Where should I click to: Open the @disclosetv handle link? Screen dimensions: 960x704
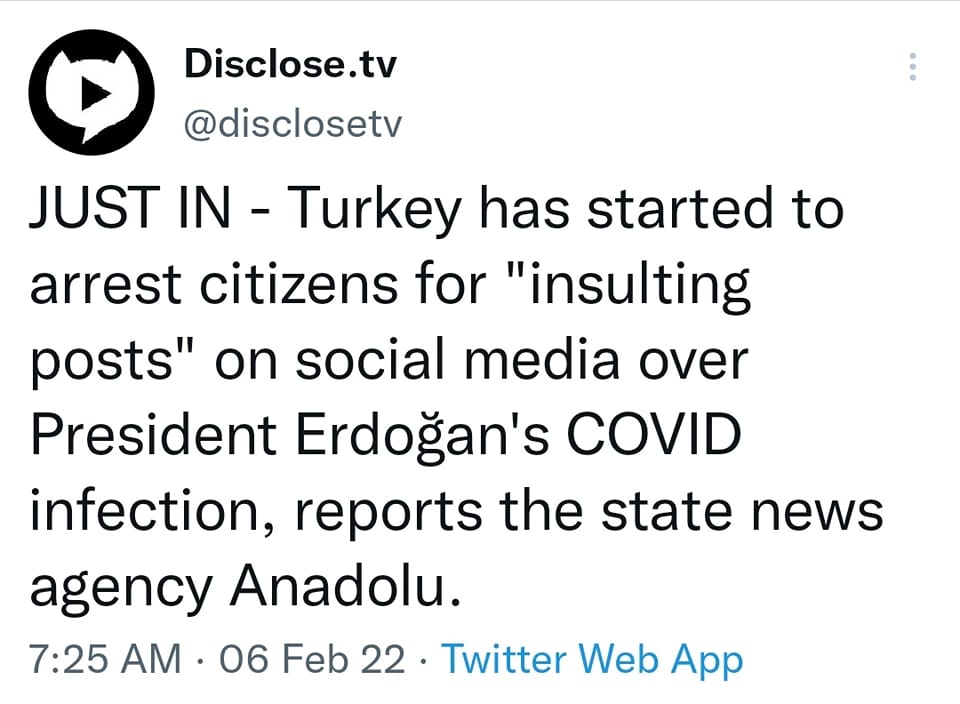(292, 125)
